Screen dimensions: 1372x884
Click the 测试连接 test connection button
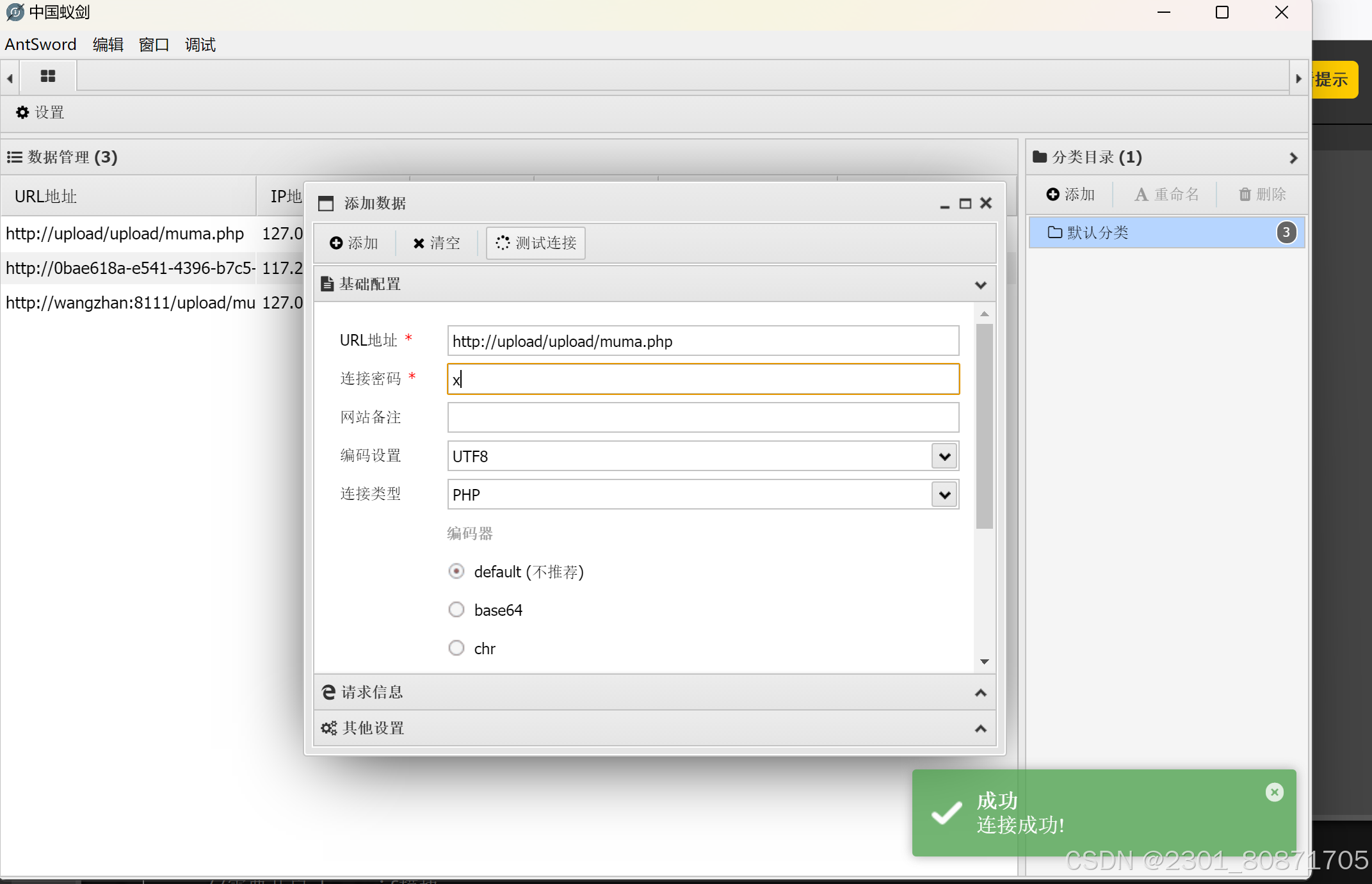536,243
